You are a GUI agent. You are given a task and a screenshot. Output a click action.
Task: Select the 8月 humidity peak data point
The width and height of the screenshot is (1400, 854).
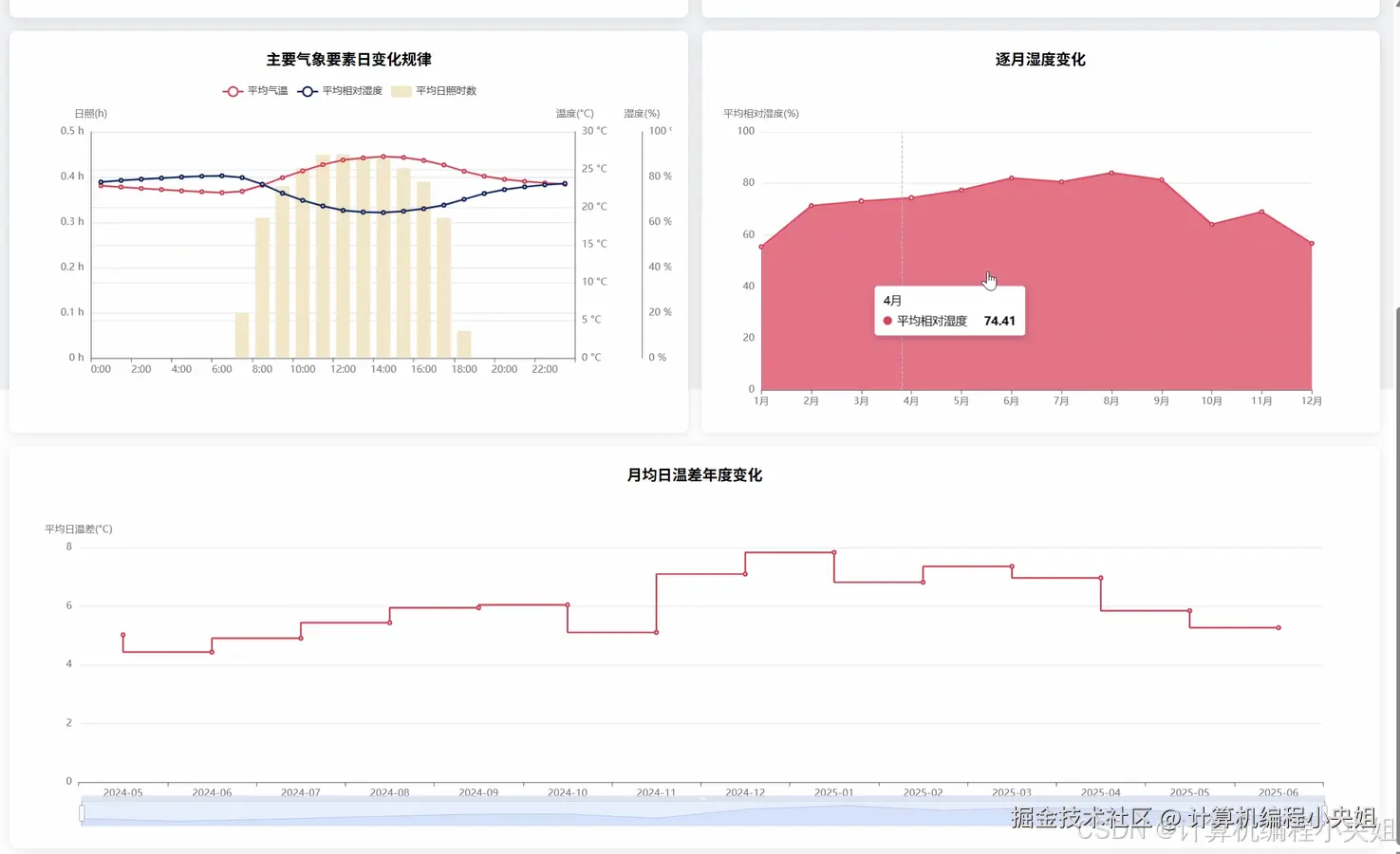[1111, 173]
